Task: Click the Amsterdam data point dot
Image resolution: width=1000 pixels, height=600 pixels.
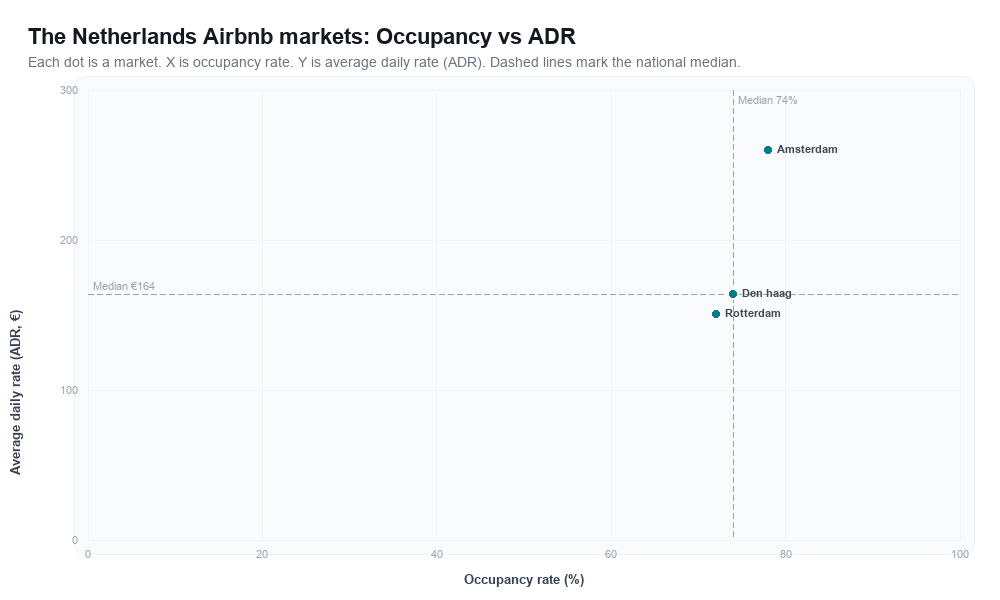Action: click(768, 150)
